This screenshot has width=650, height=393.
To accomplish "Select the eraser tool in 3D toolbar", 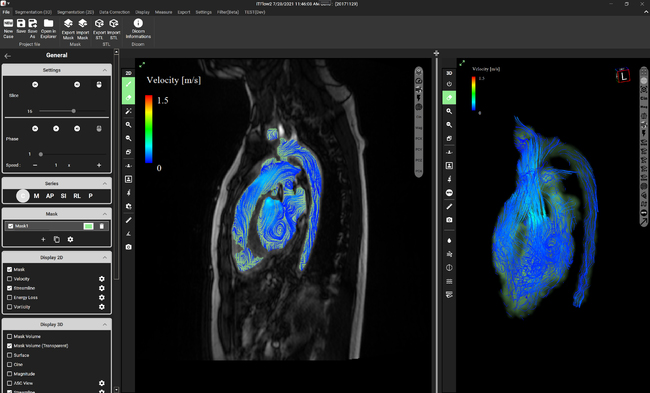I will coord(449,98).
